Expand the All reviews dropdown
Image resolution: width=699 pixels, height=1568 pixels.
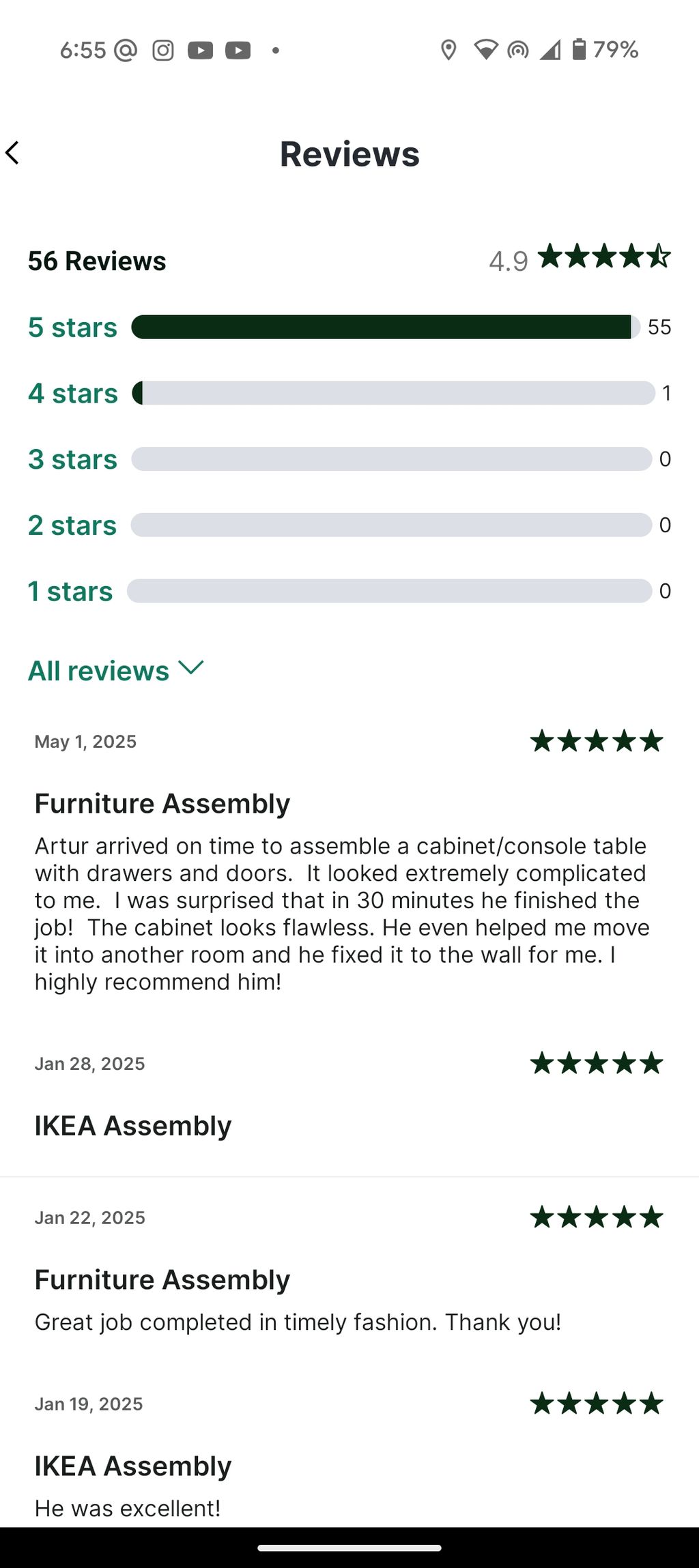(116, 670)
